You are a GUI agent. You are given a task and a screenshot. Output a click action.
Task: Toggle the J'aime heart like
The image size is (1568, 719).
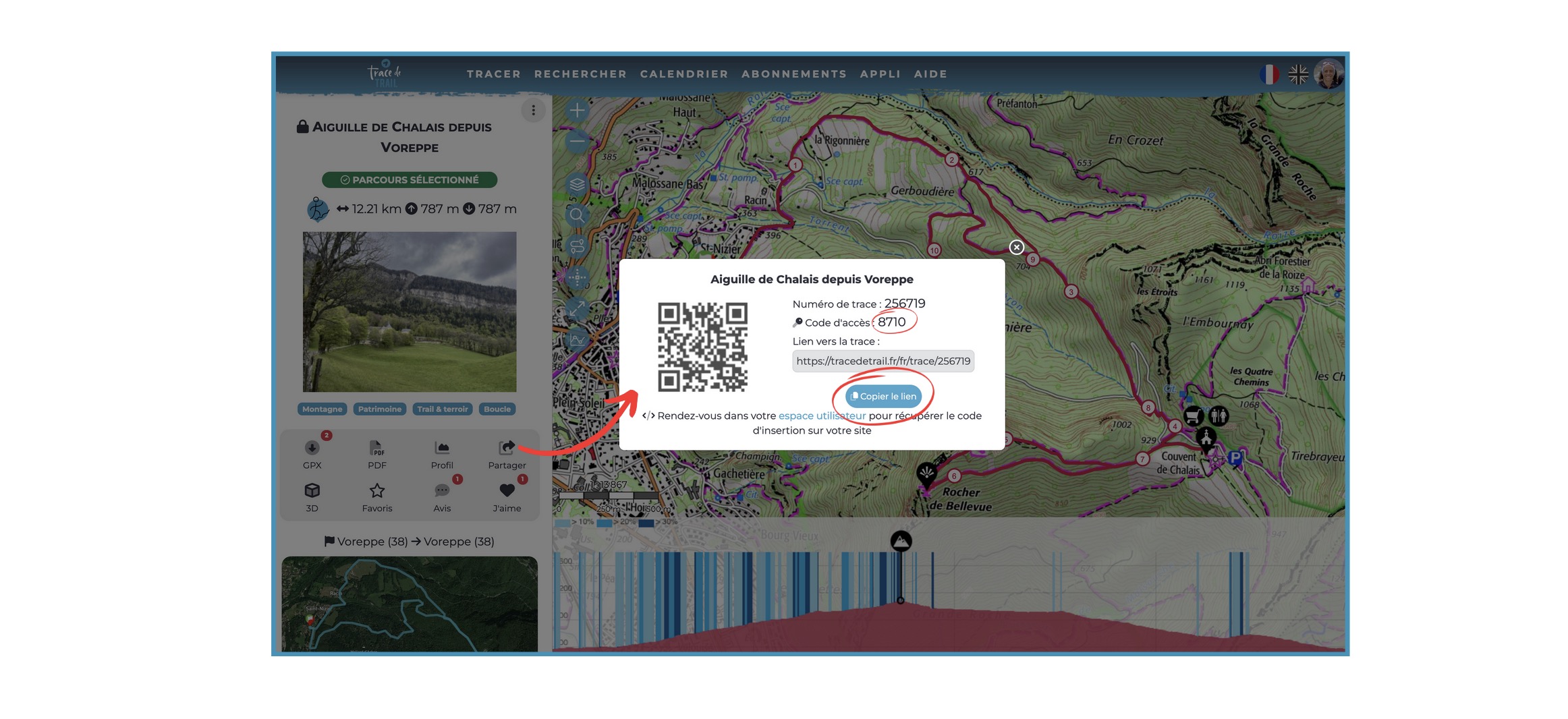[x=507, y=490]
